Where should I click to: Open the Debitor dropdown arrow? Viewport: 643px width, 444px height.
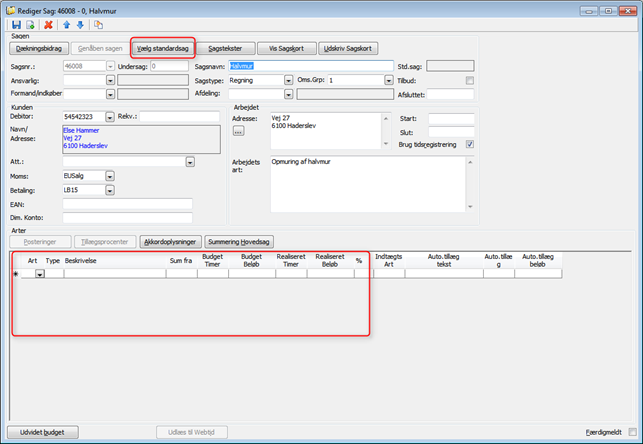coord(110,117)
